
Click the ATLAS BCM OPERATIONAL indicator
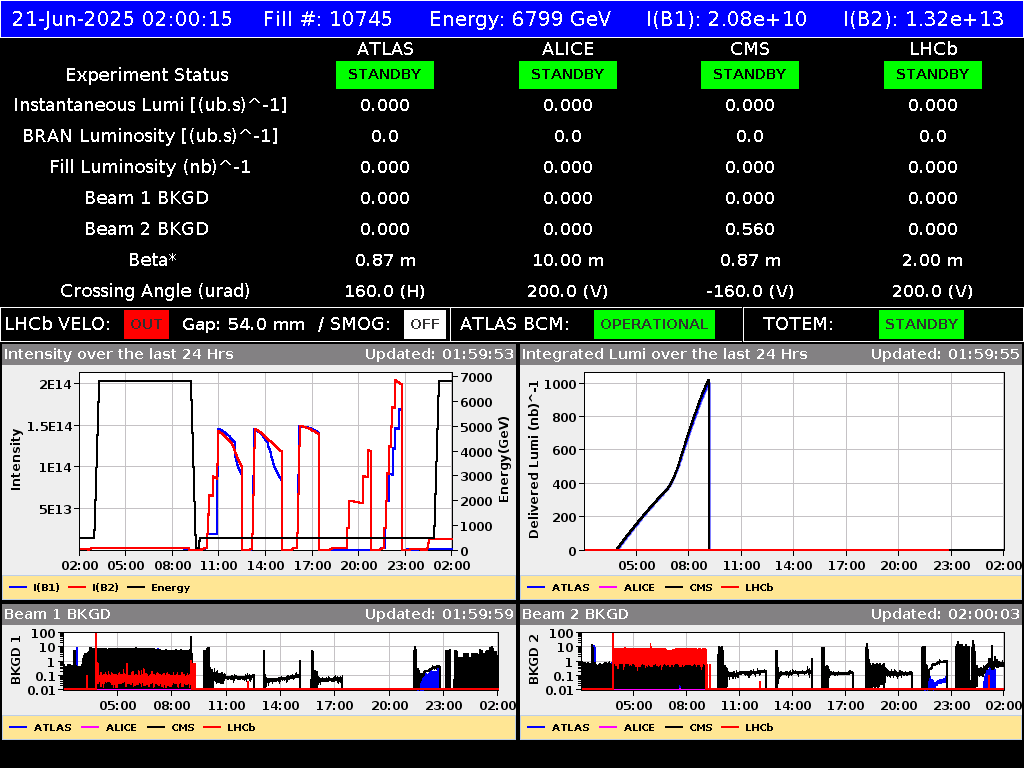654,325
